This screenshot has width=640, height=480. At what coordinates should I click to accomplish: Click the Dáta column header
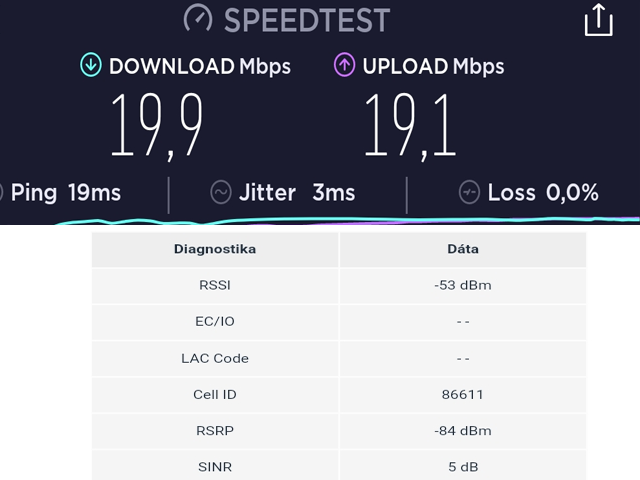[x=463, y=249]
